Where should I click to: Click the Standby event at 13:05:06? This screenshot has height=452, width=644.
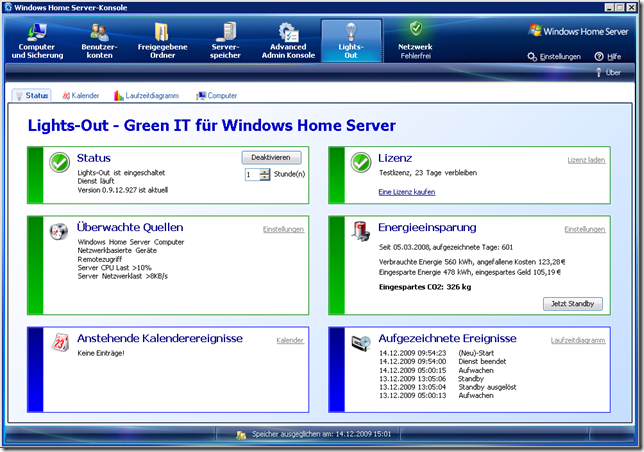pyautogui.click(x=431, y=379)
